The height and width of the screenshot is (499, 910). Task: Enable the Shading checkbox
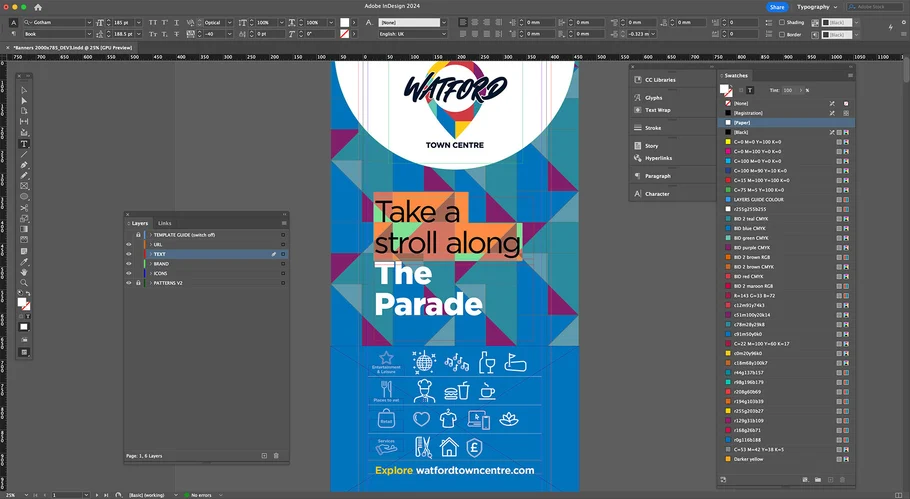click(x=782, y=23)
